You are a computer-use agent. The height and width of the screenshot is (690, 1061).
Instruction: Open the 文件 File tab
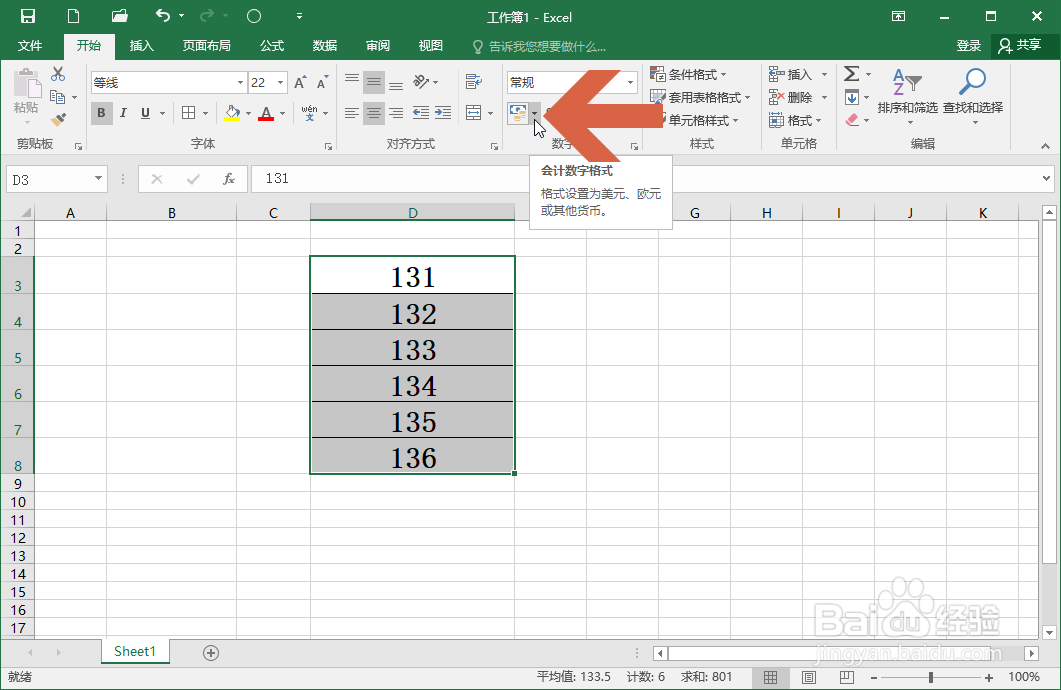pyautogui.click(x=30, y=45)
